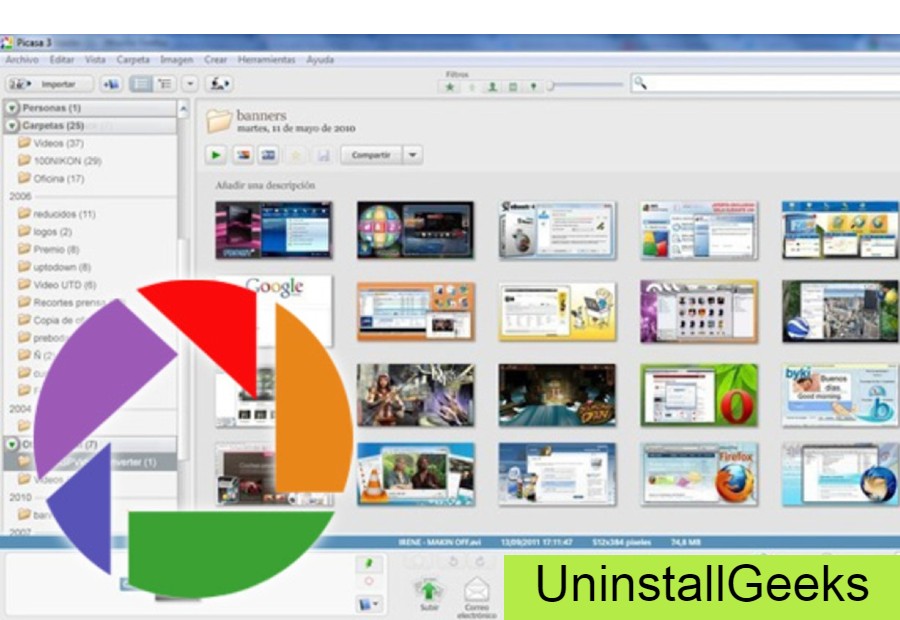Open the Imagen menu
Viewport: 900px width, 620px height.
point(176,60)
